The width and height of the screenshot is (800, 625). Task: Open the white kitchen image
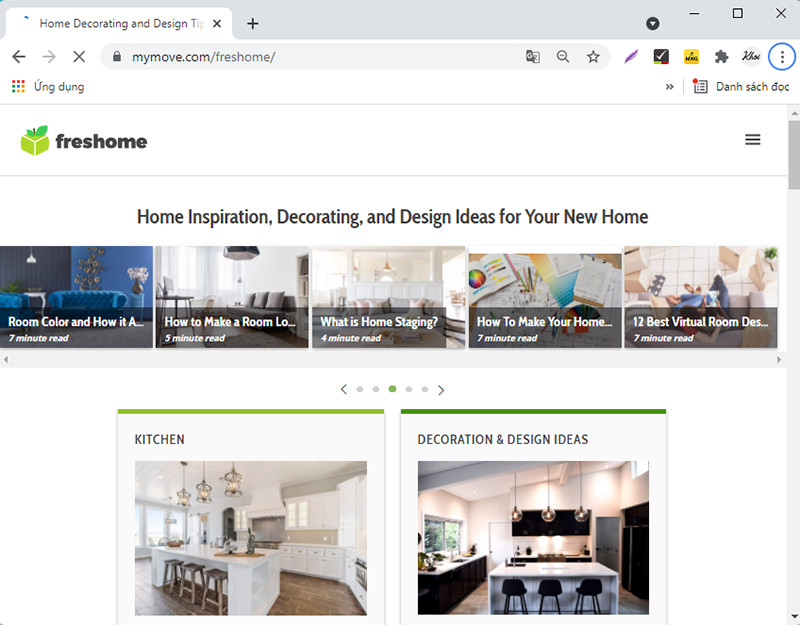251,538
